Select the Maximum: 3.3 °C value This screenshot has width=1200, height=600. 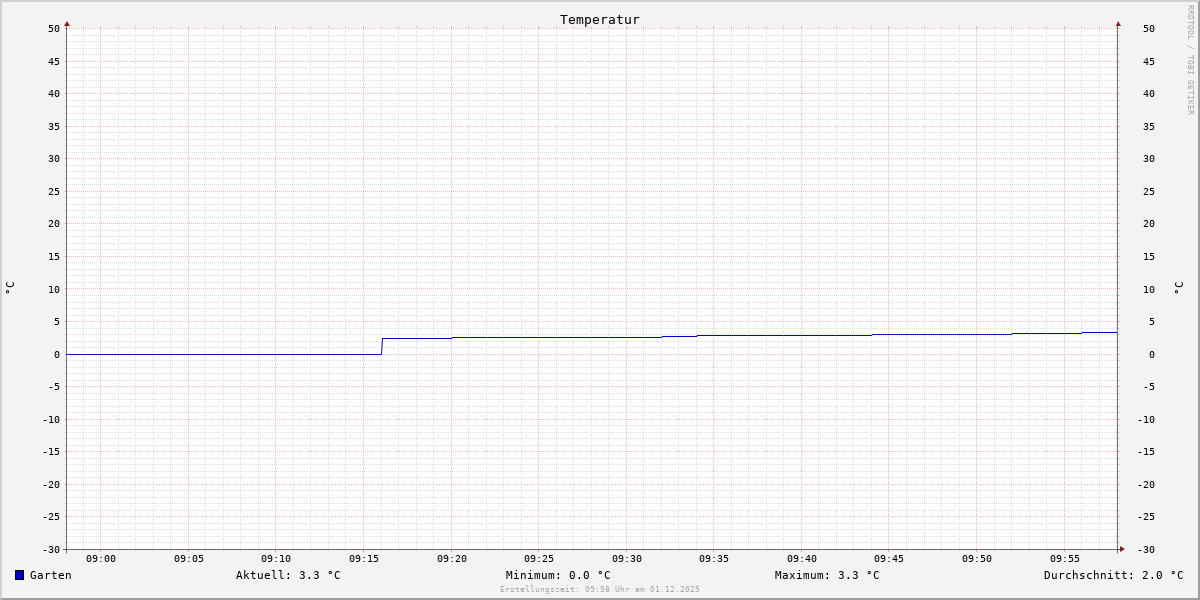827,575
